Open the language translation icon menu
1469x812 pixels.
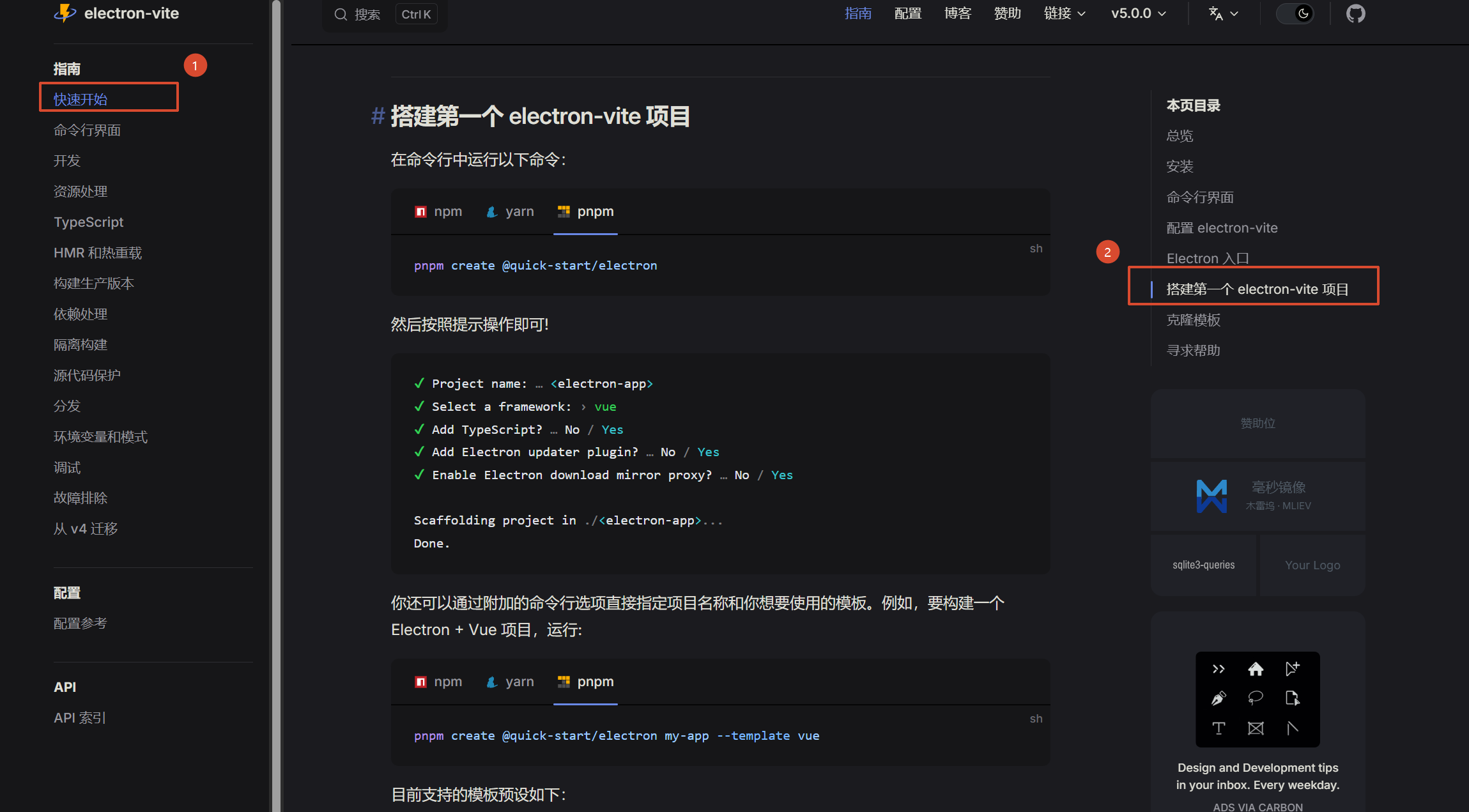pyautogui.click(x=1215, y=13)
